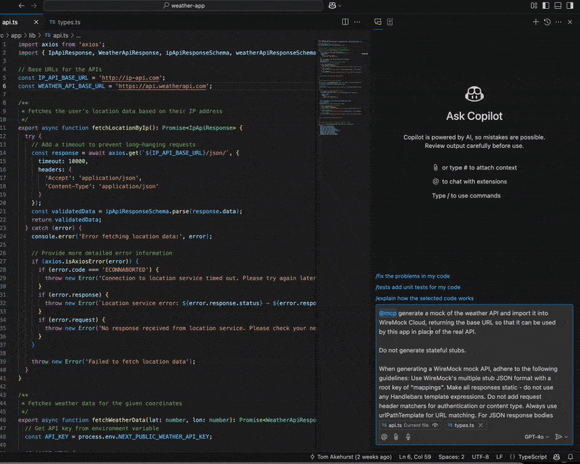The width and height of the screenshot is (580, 464).
Task: Expand the send options chevron
Action: (x=566, y=437)
